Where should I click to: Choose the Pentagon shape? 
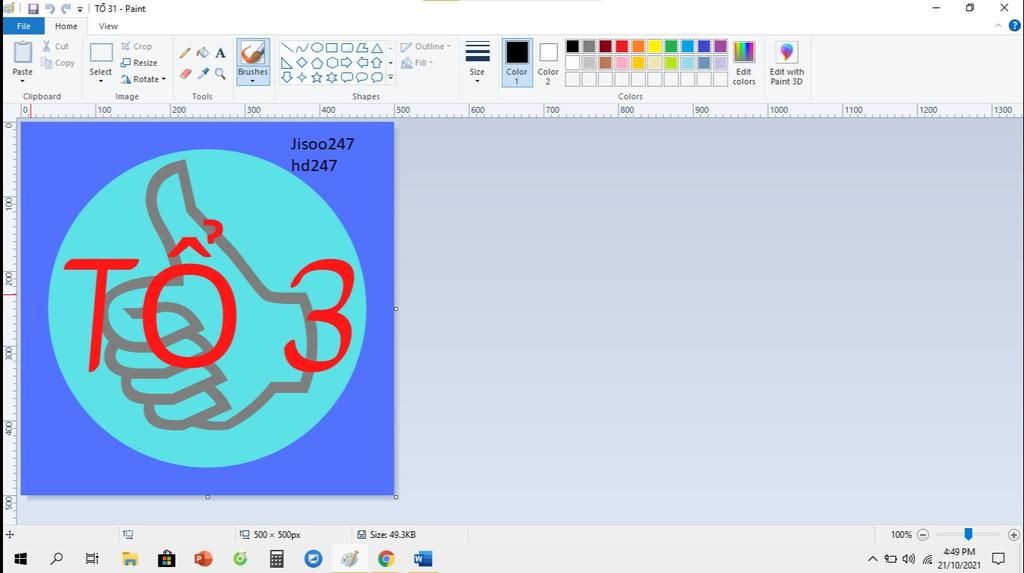coord(317,63)
